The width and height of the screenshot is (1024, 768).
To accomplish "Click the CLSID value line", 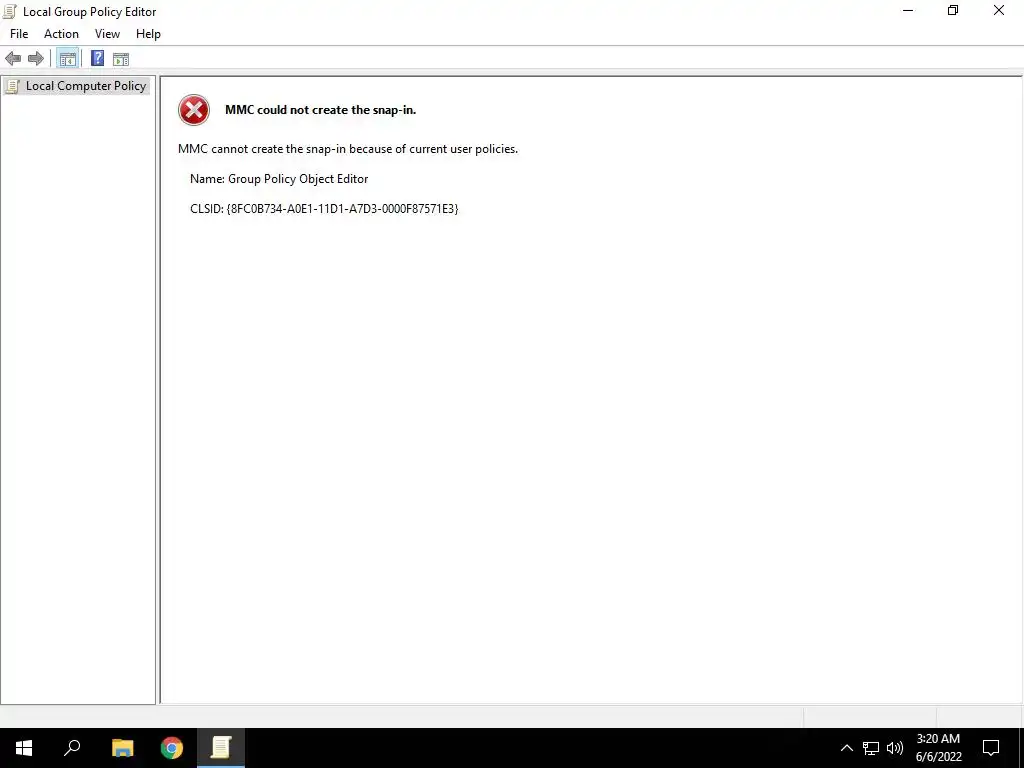I will tap(324, 209).
